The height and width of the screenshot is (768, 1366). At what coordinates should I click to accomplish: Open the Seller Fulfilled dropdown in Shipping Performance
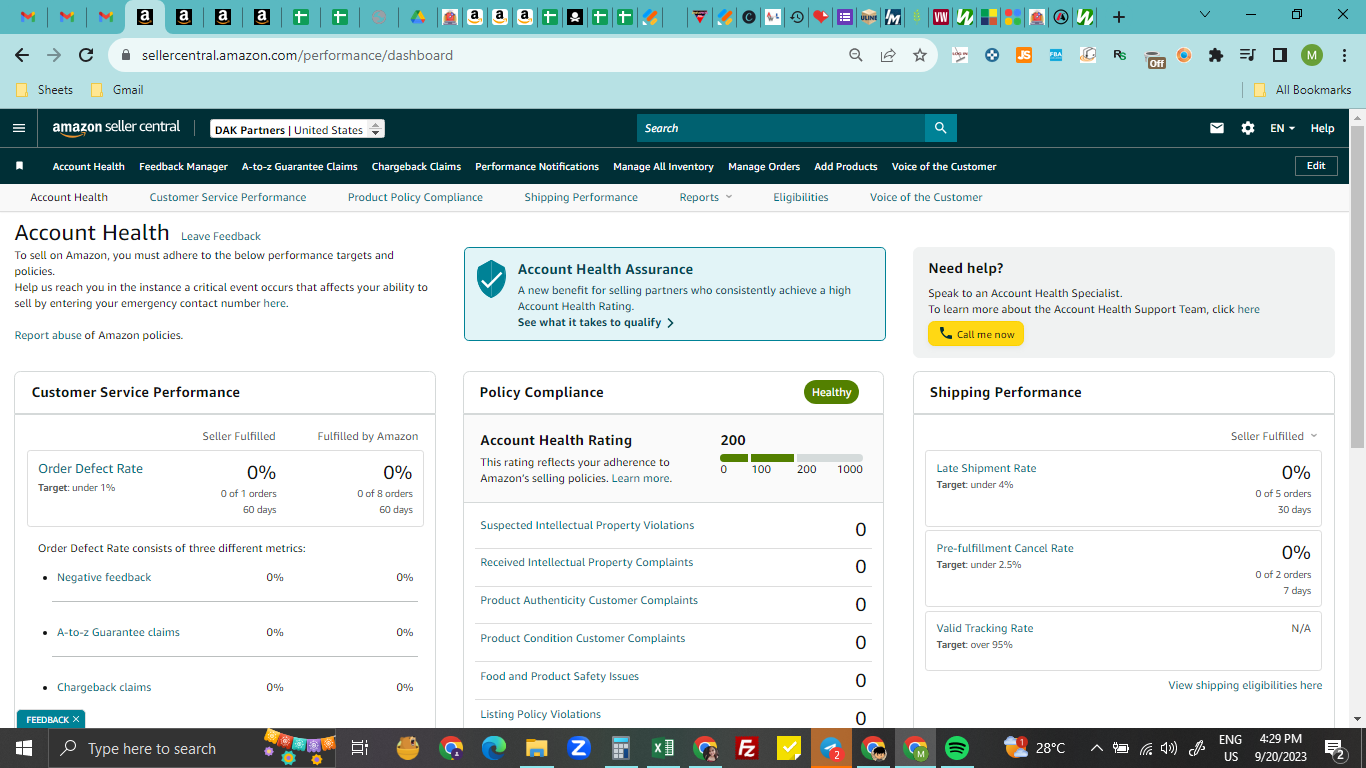[x=1274, y=436]
